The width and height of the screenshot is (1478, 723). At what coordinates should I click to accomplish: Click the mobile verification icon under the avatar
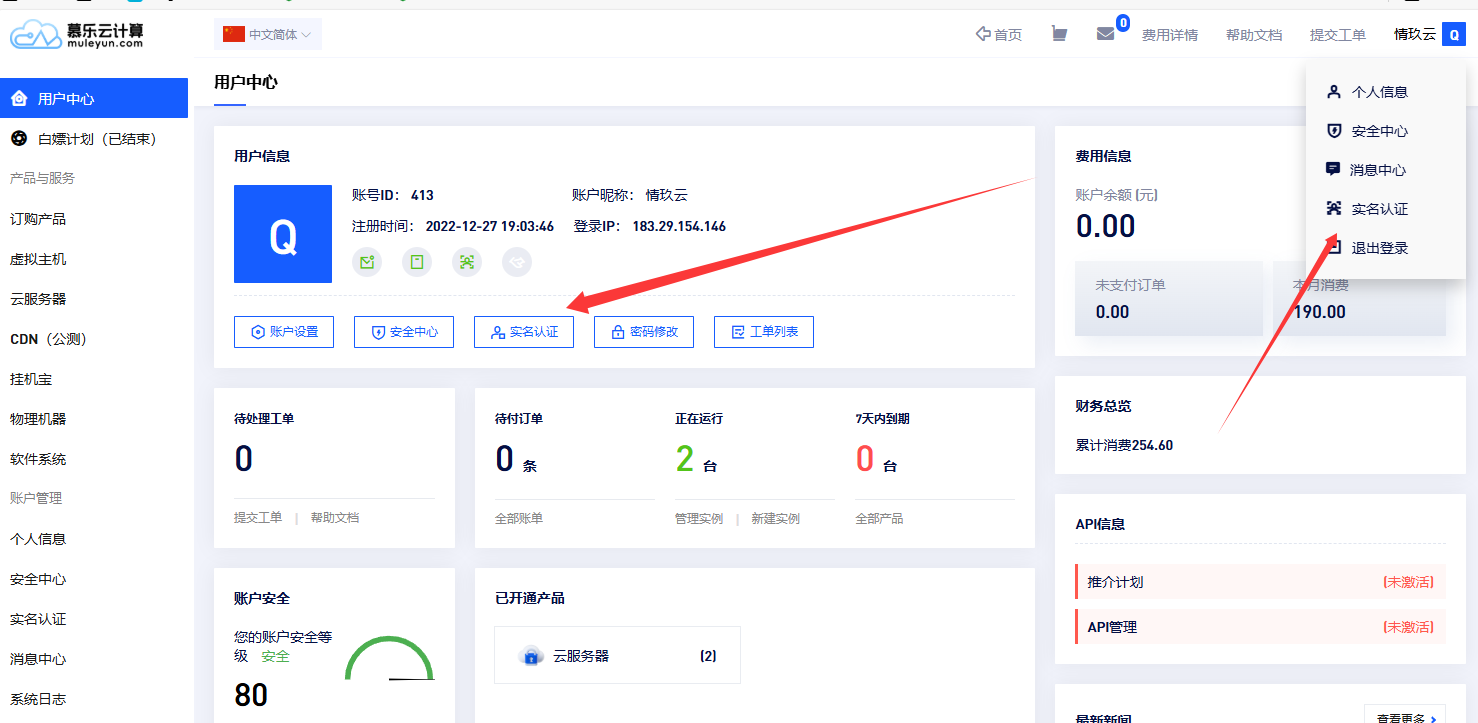click(417, 262)
